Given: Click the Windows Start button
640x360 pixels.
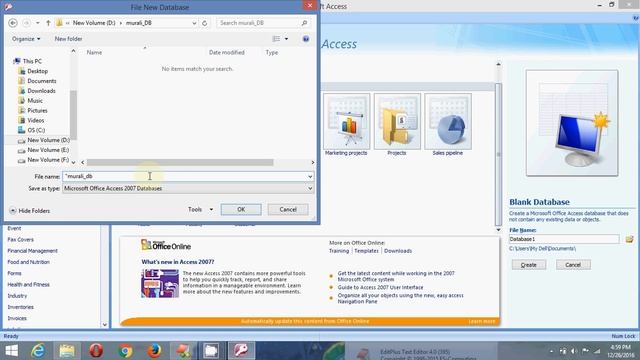Looking at the screenshot, I should pyautogui.click(x=11, y=351).
